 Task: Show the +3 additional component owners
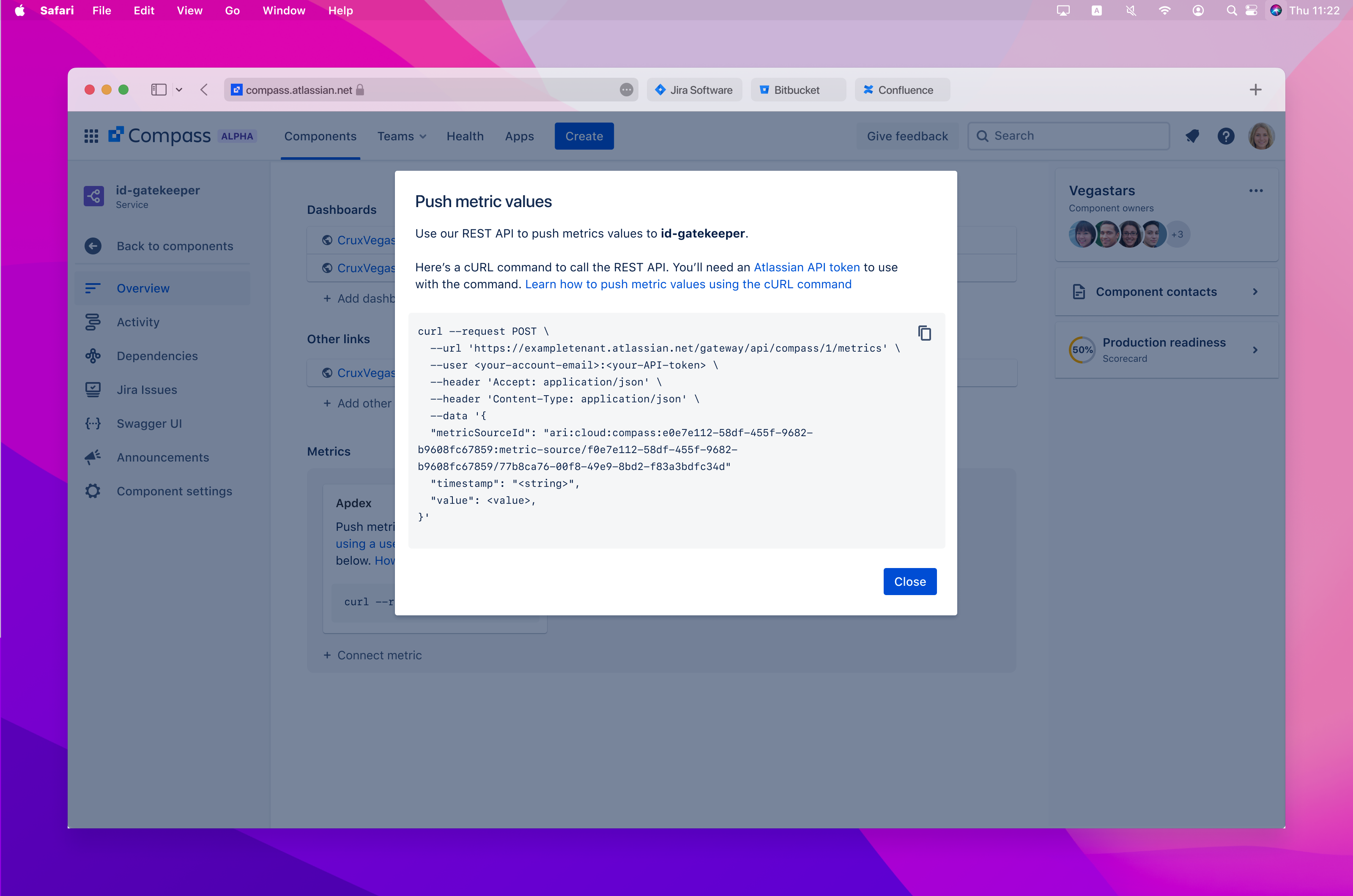click(x=1177, y=234)
